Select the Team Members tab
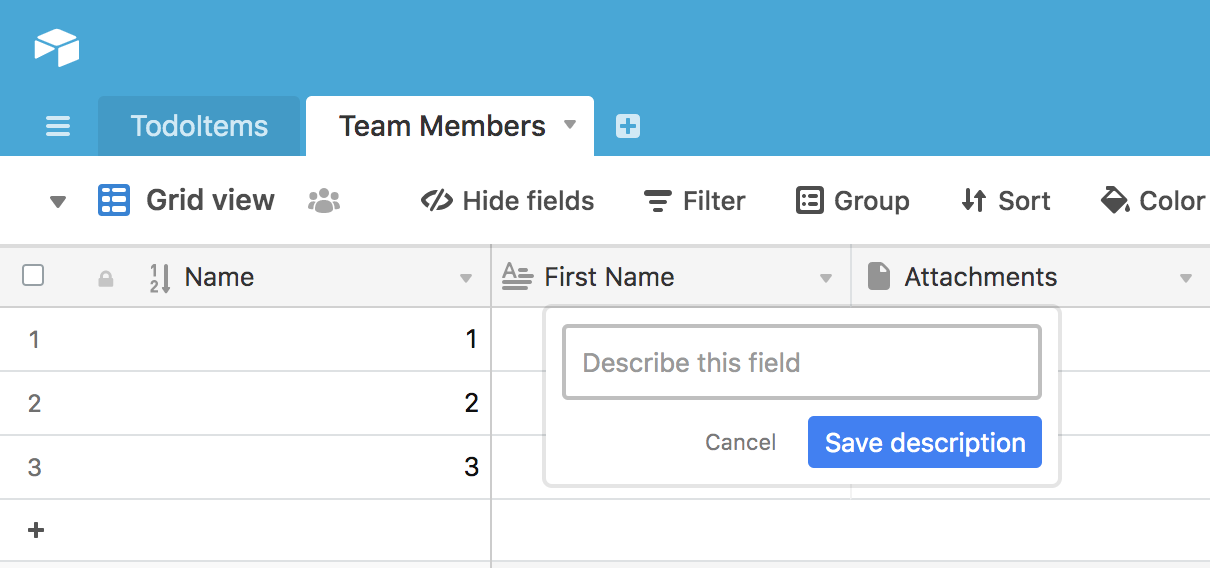Image resolution: width=1210 pixels, height=568 pixels. point(442,126)
